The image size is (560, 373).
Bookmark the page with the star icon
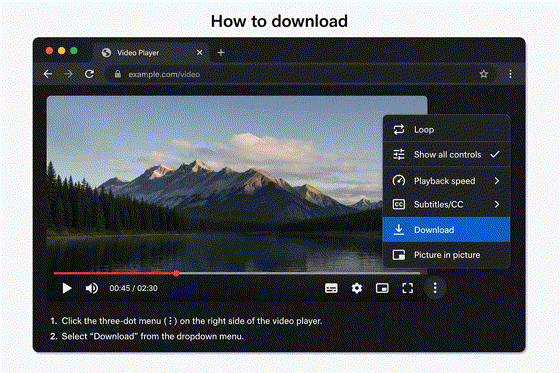tap(484, 74)
